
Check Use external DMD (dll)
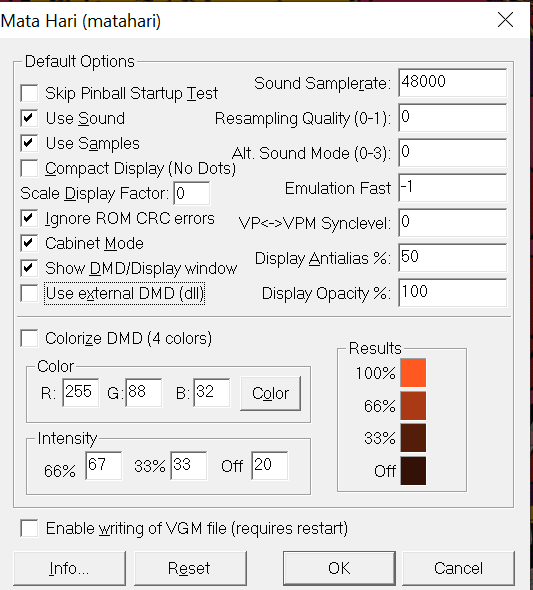29,293
